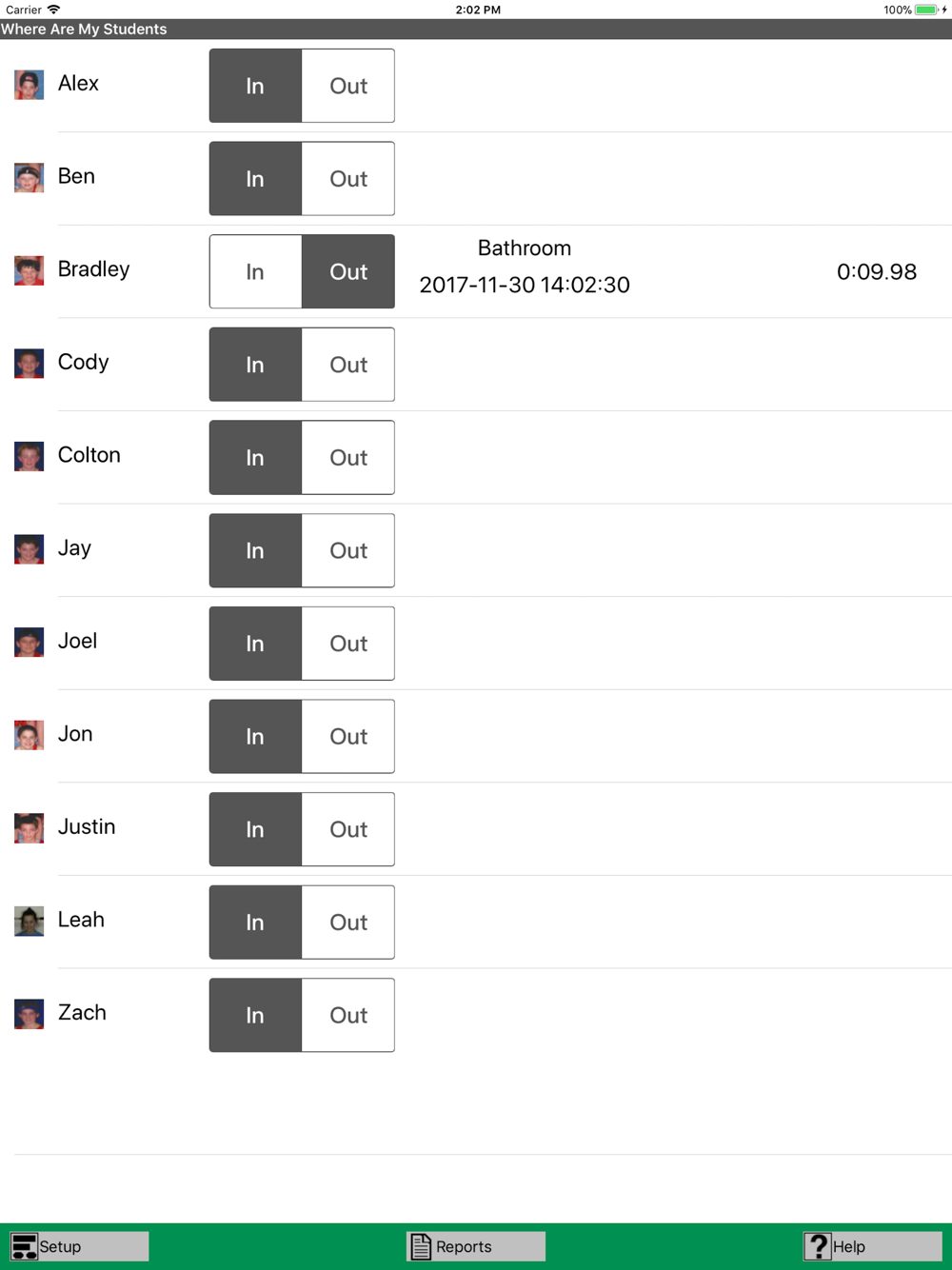
Task: Set Bradley back to In
Action: click(x=255, y=271)
